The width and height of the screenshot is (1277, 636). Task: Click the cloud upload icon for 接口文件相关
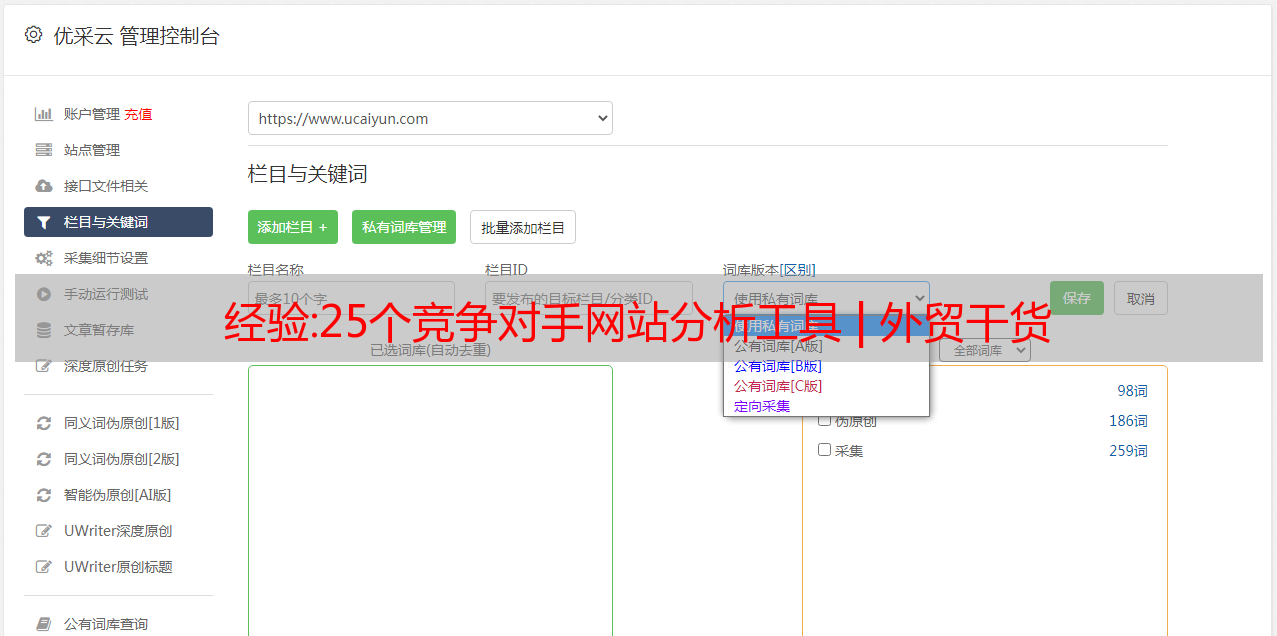pyautogui.click(x=44, y=186)
